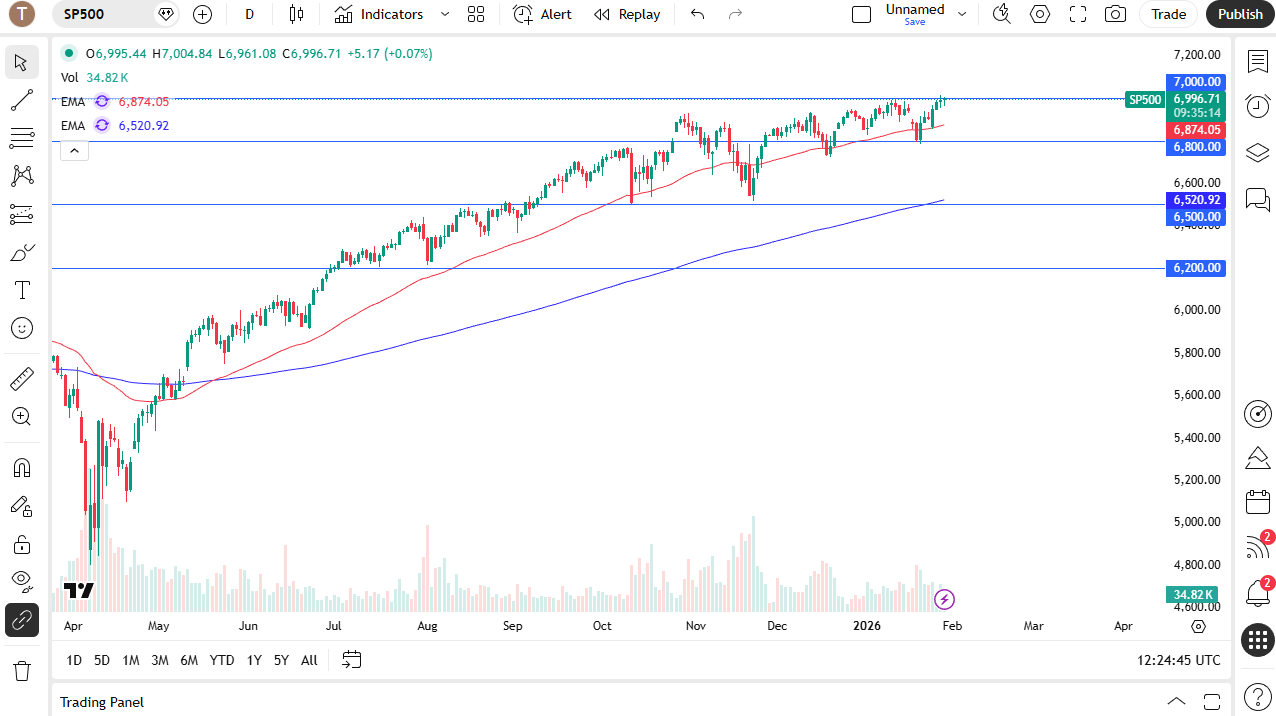Collapse the chart legend with the arrow

(x=73, y=150)
